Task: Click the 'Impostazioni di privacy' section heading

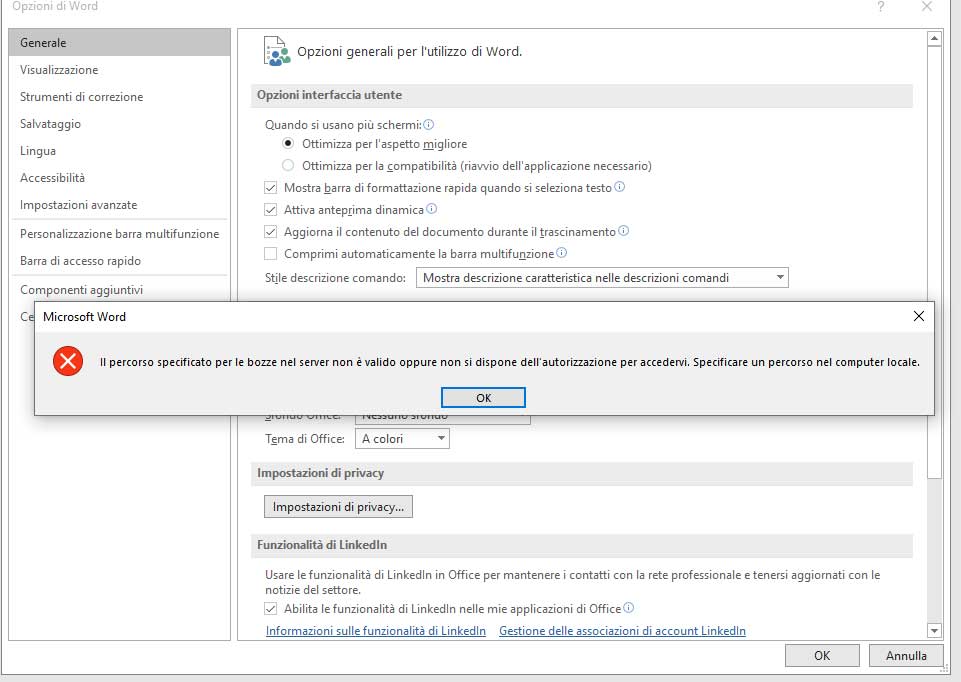Action: 320,473
